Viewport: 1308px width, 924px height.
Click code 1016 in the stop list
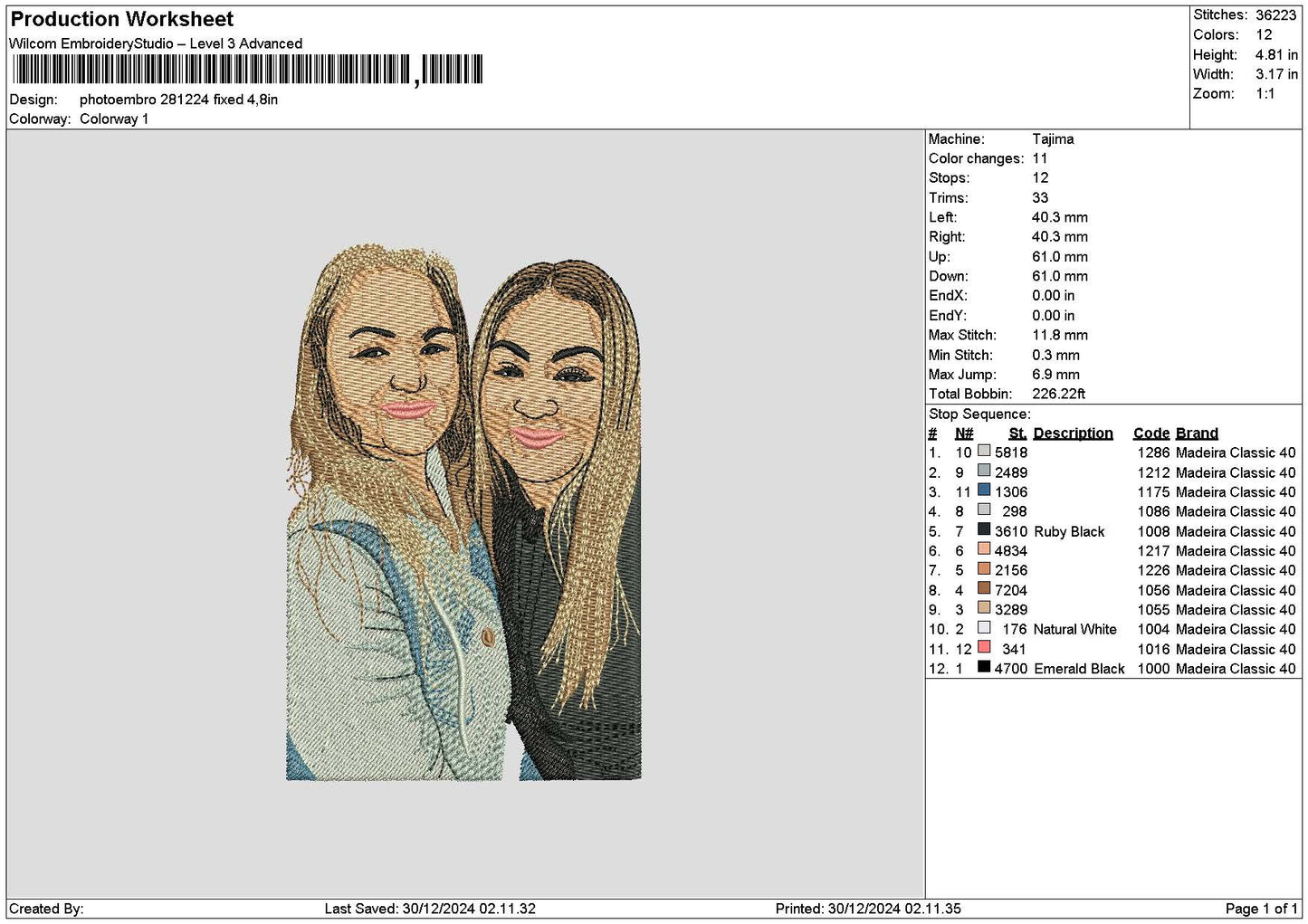(x=1153, y=649)
